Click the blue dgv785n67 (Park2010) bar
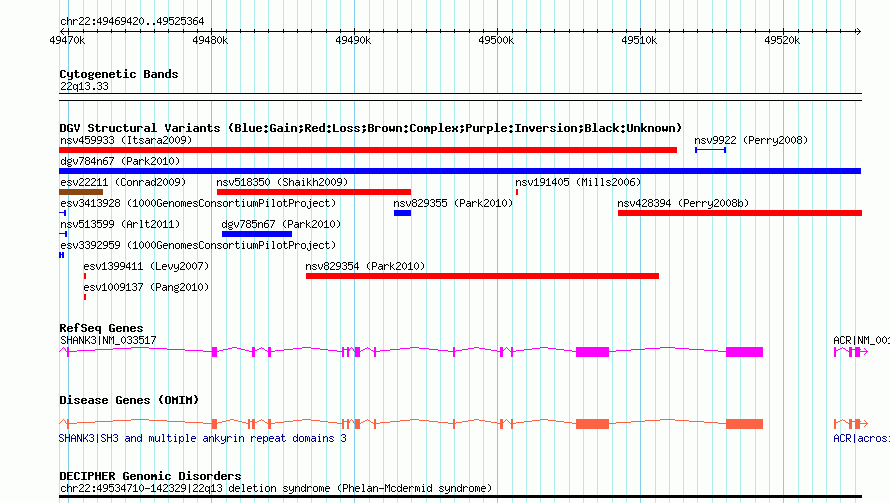 coord(257,234)
